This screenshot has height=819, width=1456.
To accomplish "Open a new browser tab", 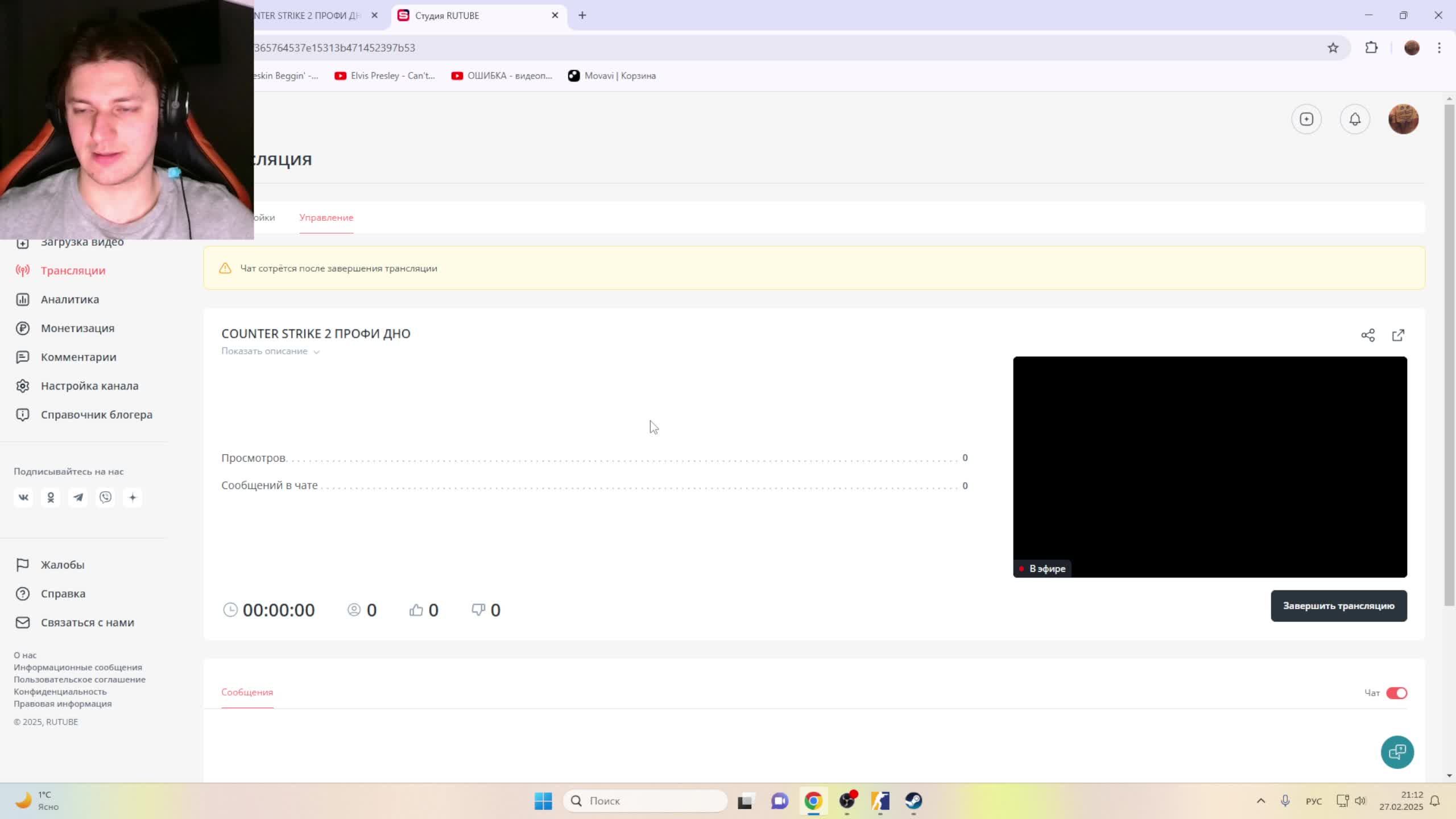I will [582, 15].
